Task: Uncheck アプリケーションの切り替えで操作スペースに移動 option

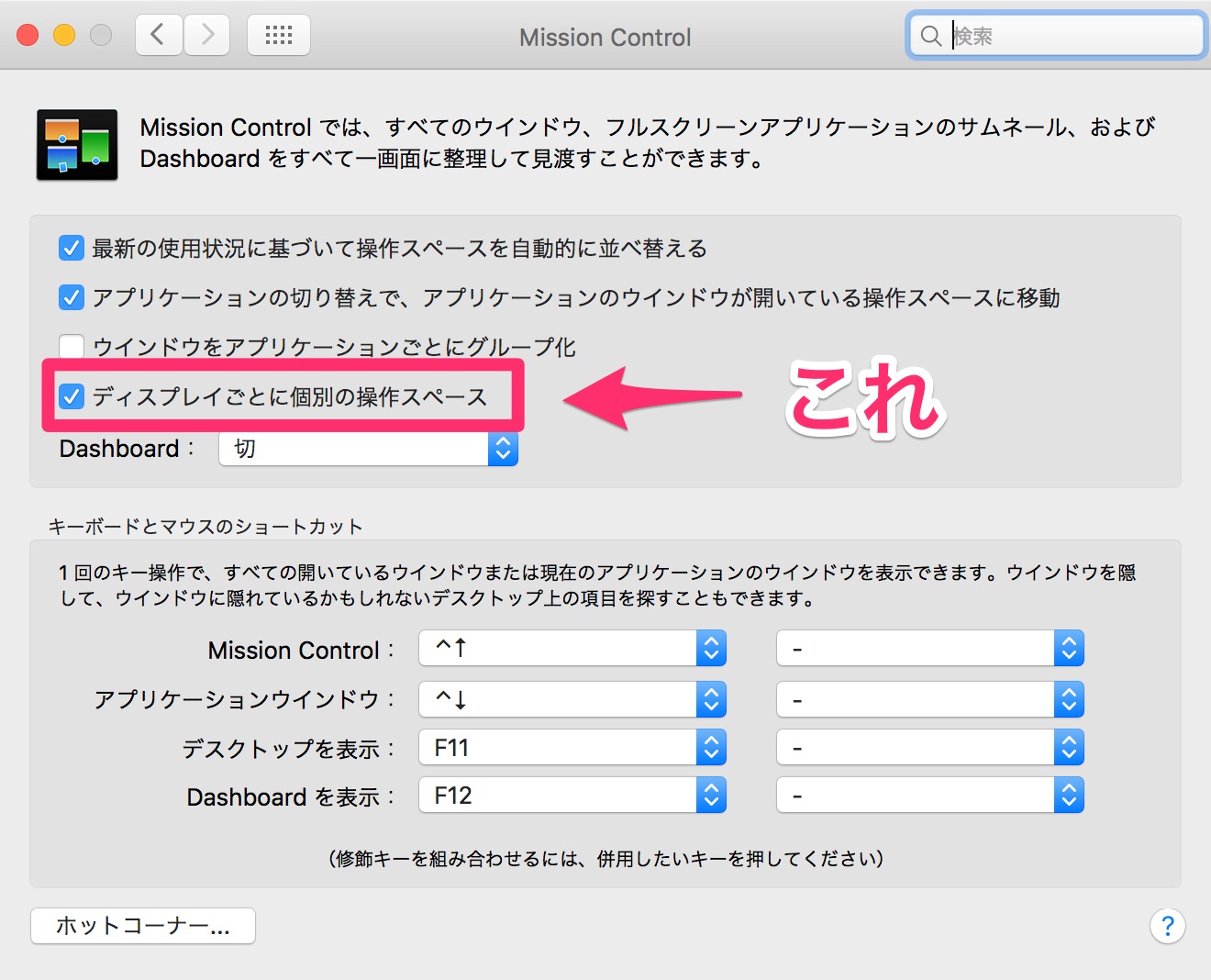Action: [x=72, y=297]
